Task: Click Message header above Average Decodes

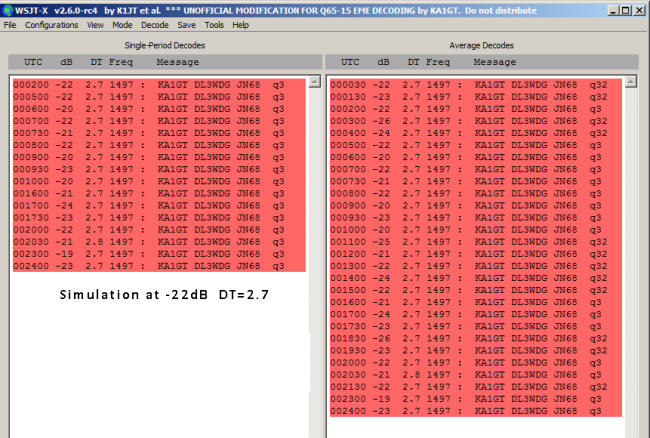Action: pos(495,62)
